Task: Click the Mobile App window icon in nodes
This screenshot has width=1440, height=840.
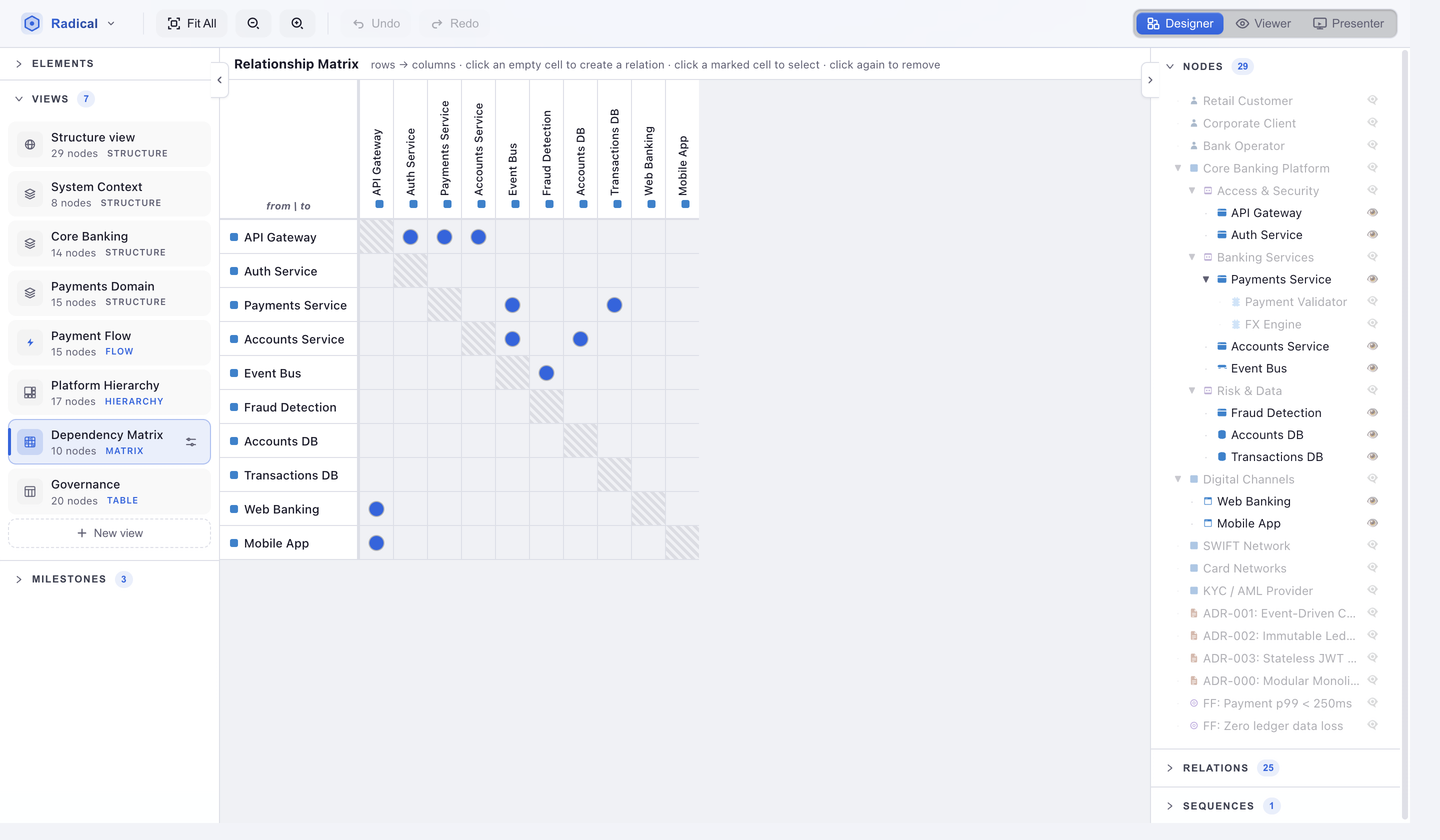Action: point(1208,523)
